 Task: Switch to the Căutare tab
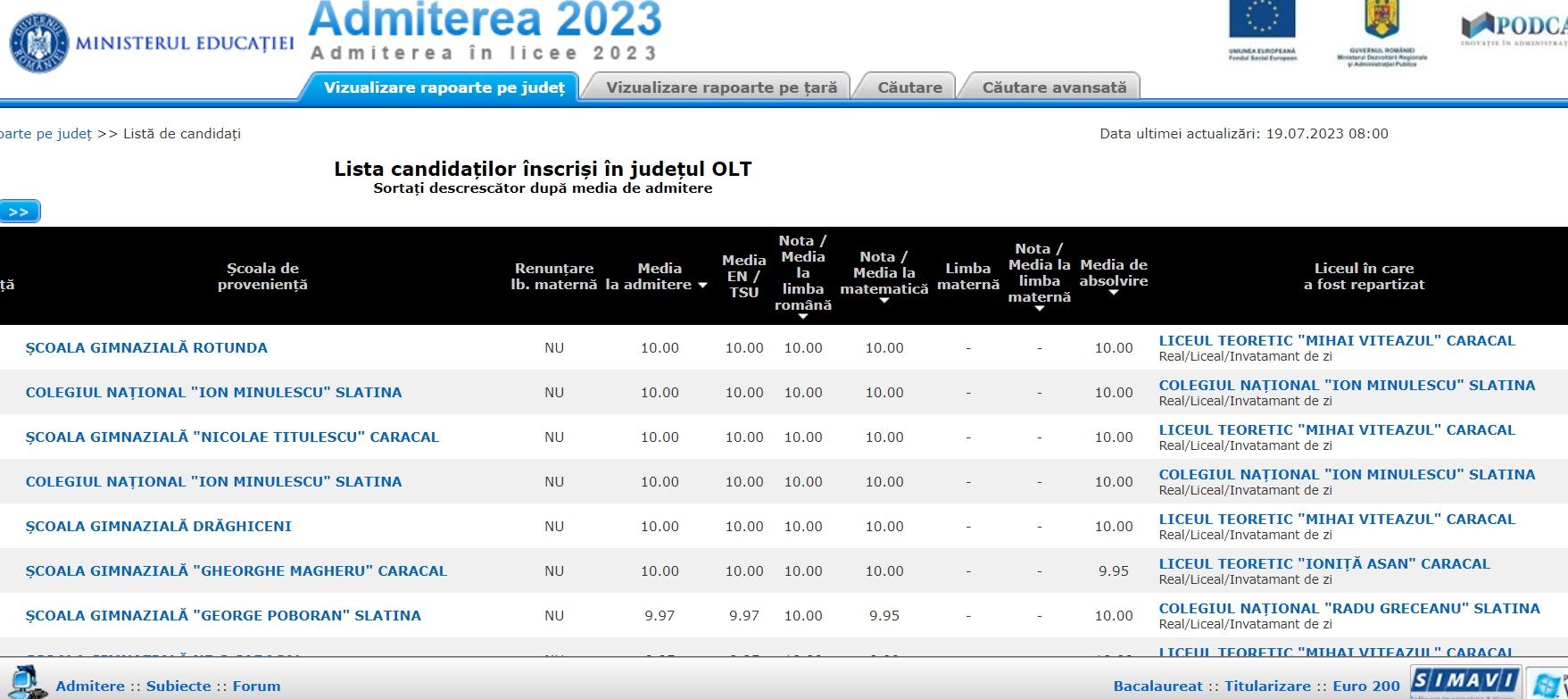tap(909, 87)
